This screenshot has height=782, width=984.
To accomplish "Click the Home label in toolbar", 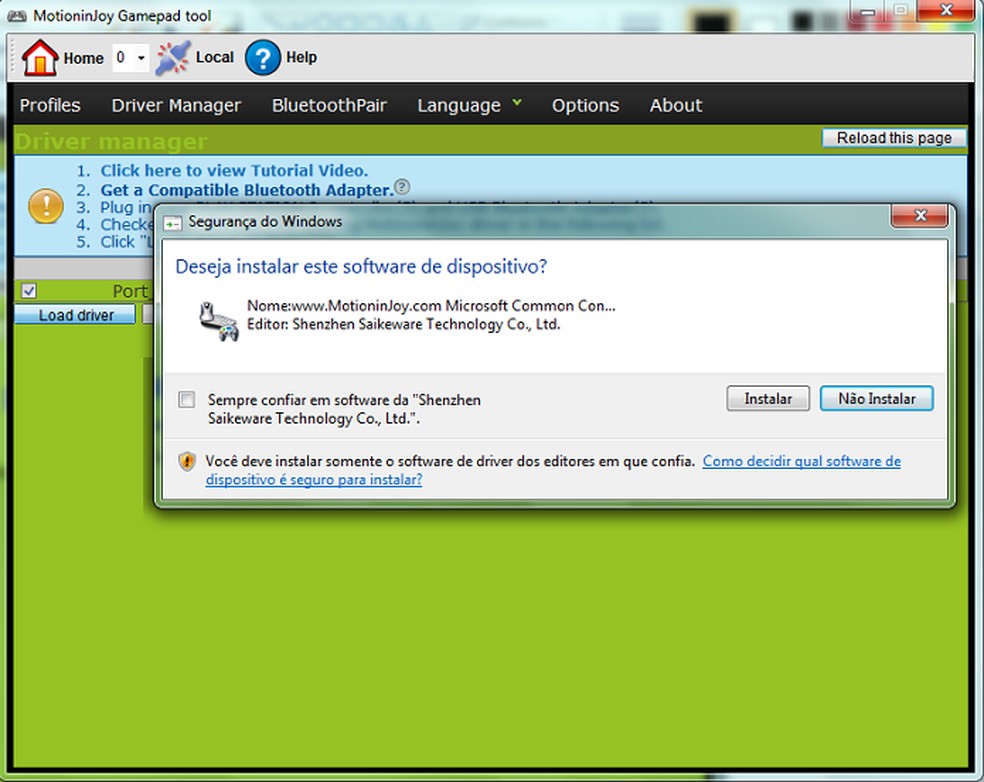I will (x=83, y=58).
